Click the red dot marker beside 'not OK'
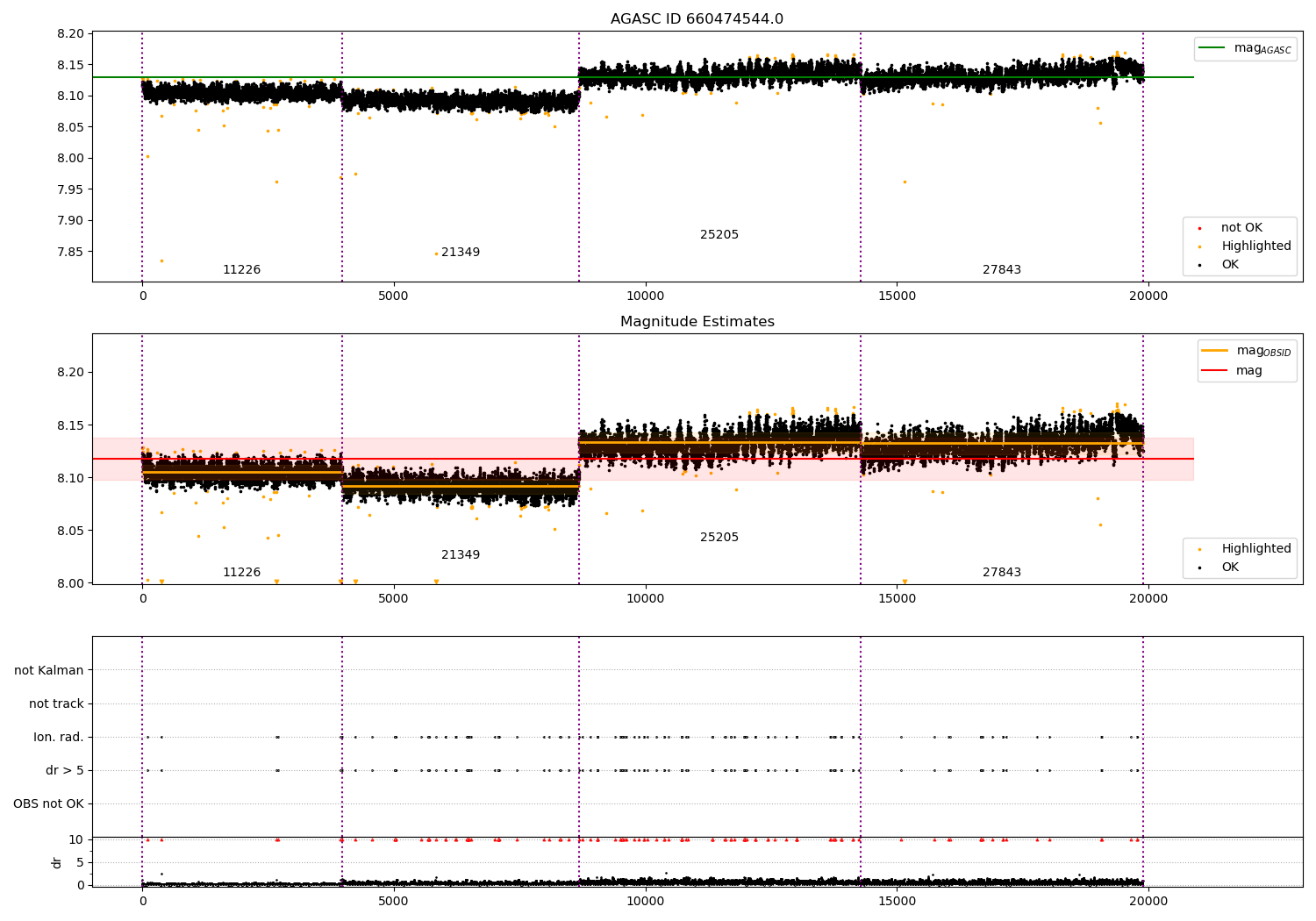 tap(1200, 229)
